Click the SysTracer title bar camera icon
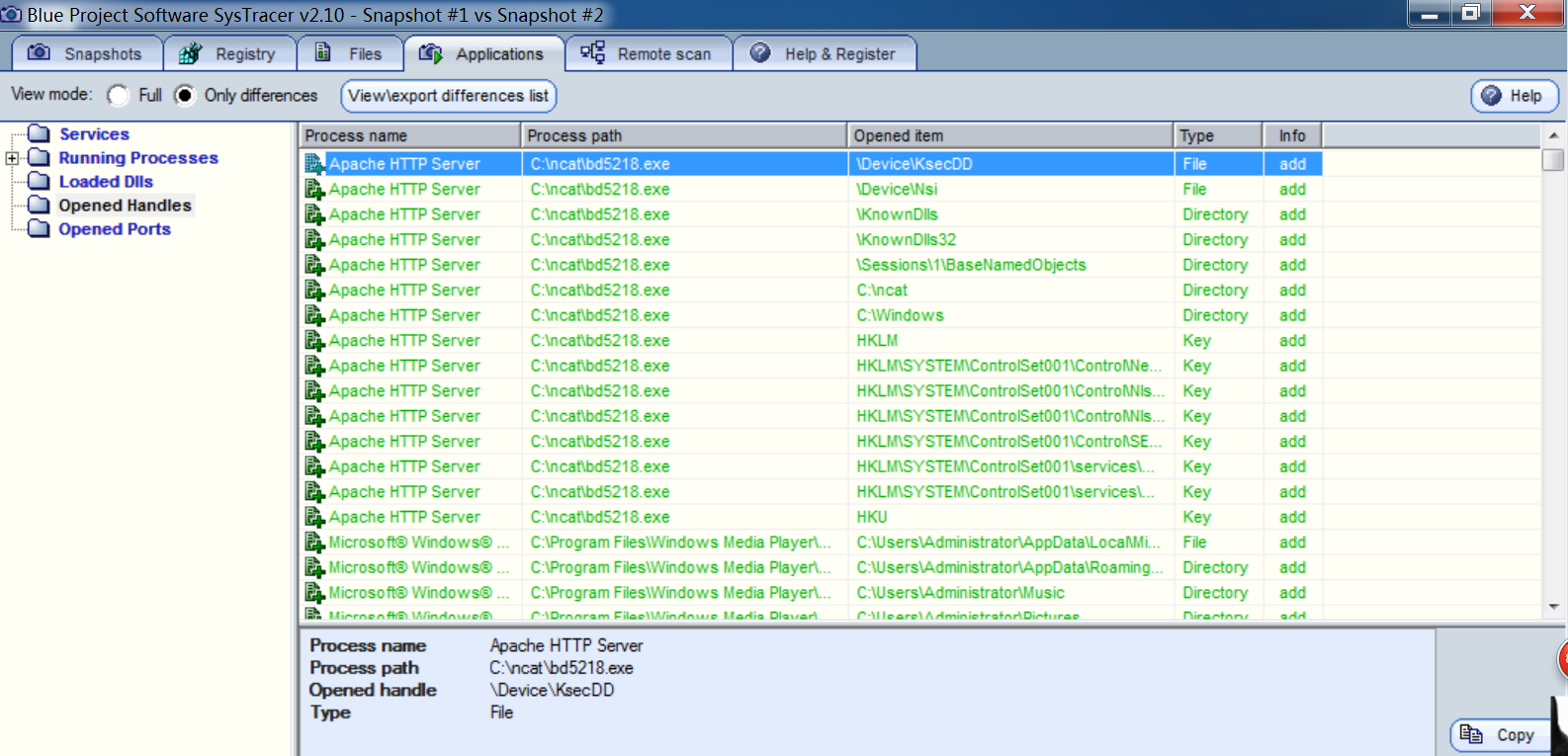Image resolution: width=1568 pixels, height=756 pixels. [11, 15]
